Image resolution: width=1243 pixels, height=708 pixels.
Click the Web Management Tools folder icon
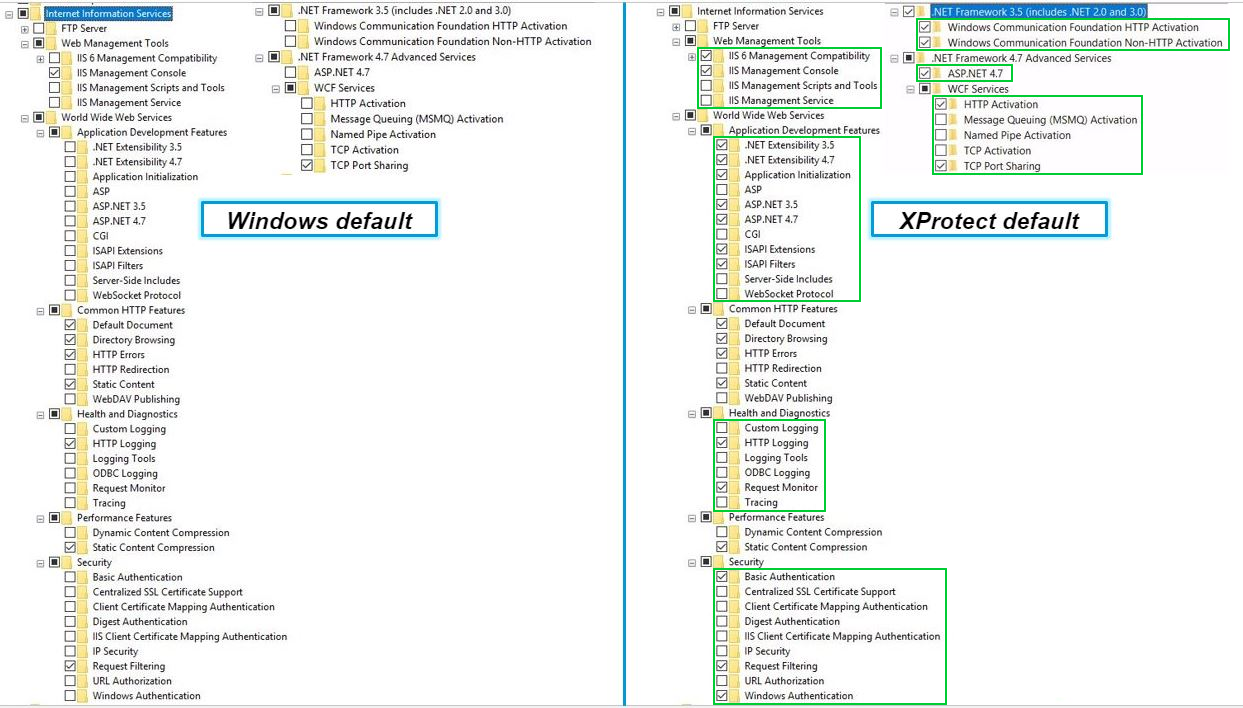pyautogui.click(x=49, y=43)
